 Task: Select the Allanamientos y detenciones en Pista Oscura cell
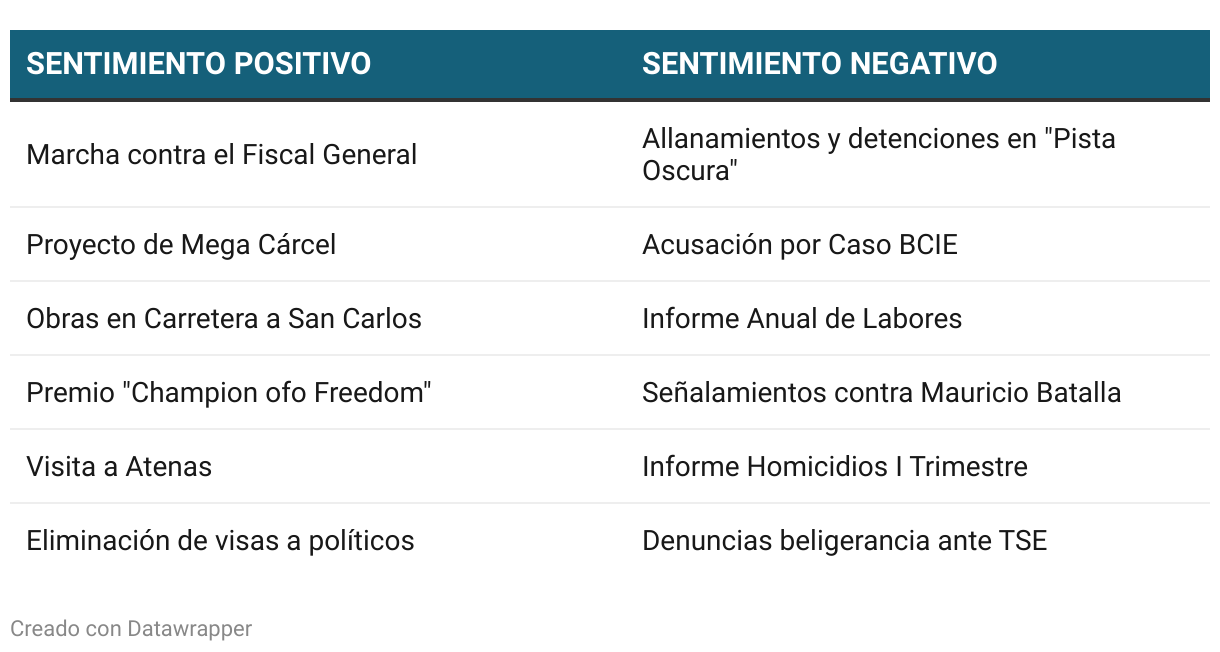point(879,154)
